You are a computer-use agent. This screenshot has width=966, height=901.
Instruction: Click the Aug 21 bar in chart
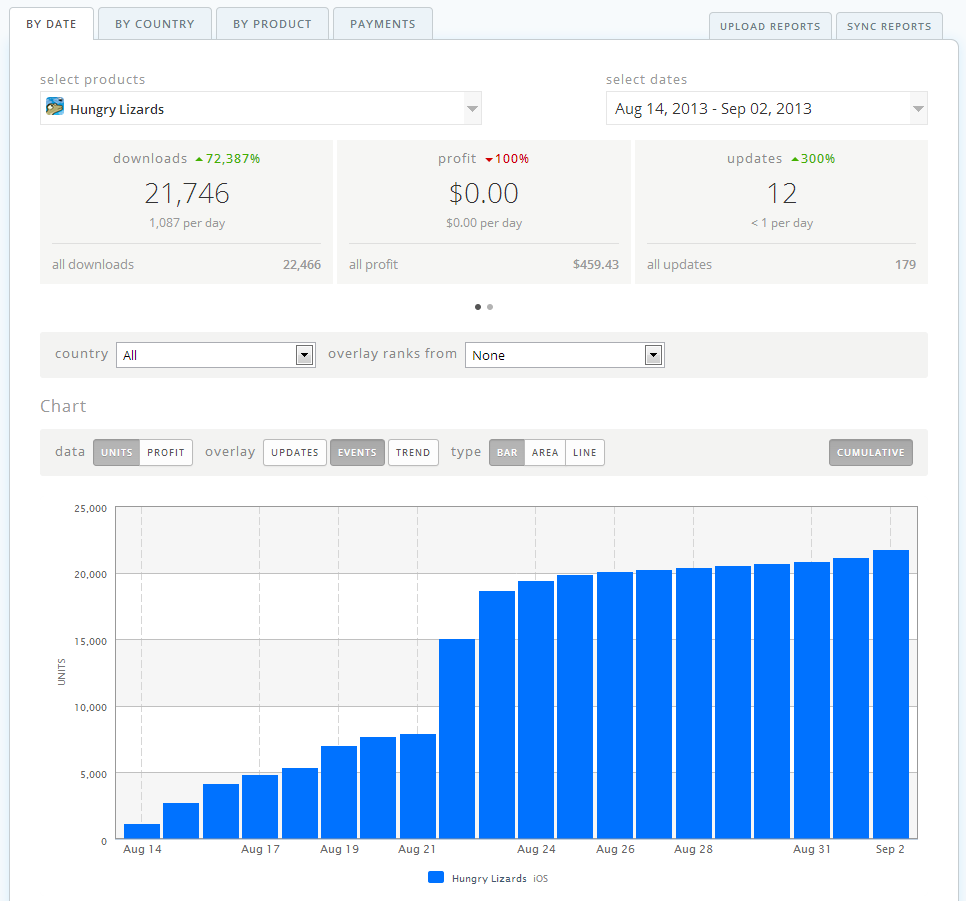(x=418, y=786)
